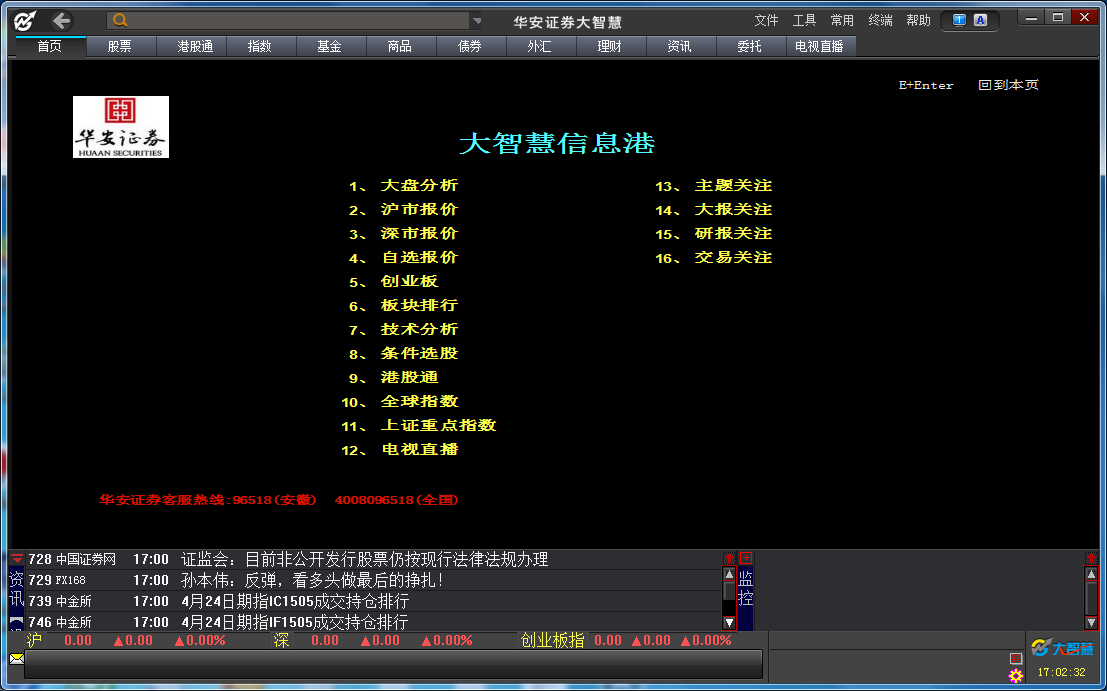1107x691 pixels.
Task: Click the red right-arrow box icon above 监控
Action: pyautogui.click(x=746, y=558)
